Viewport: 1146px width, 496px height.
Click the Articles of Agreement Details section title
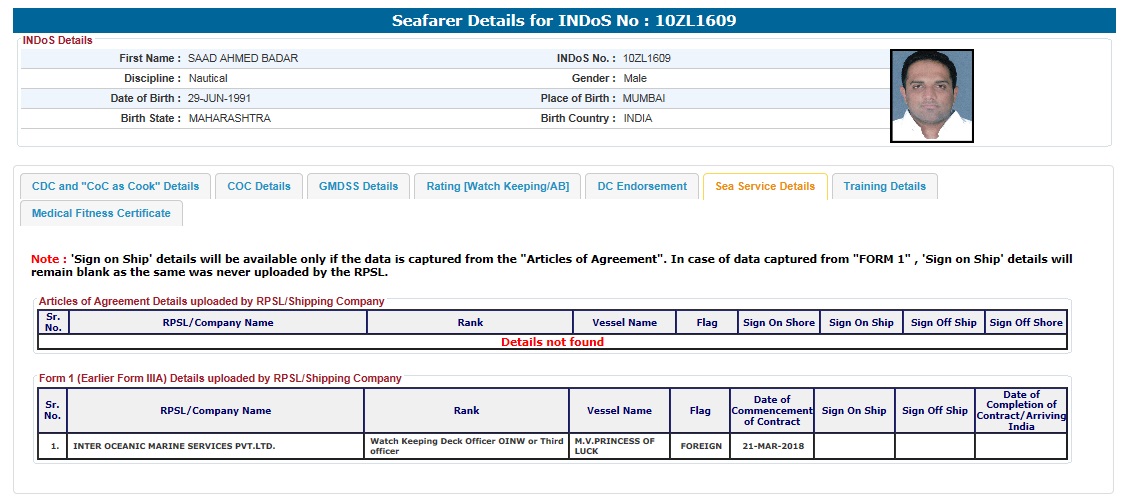click(x=211, y=301)
